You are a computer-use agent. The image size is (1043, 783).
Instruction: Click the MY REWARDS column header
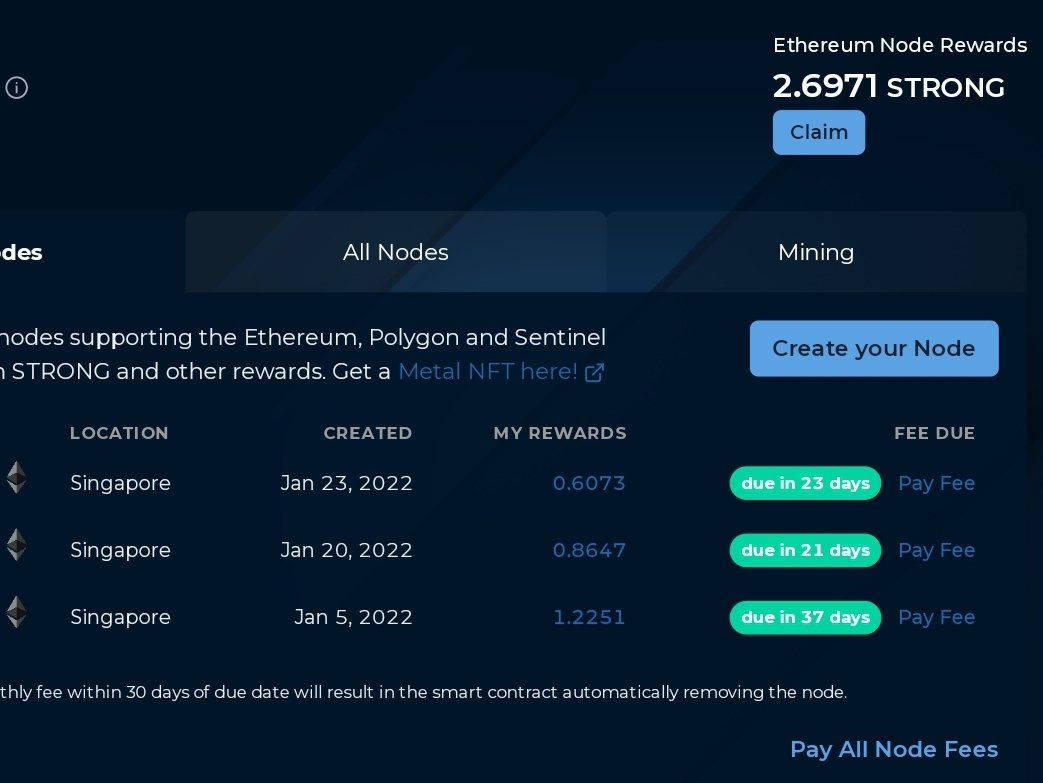click(x=560, y=433)
